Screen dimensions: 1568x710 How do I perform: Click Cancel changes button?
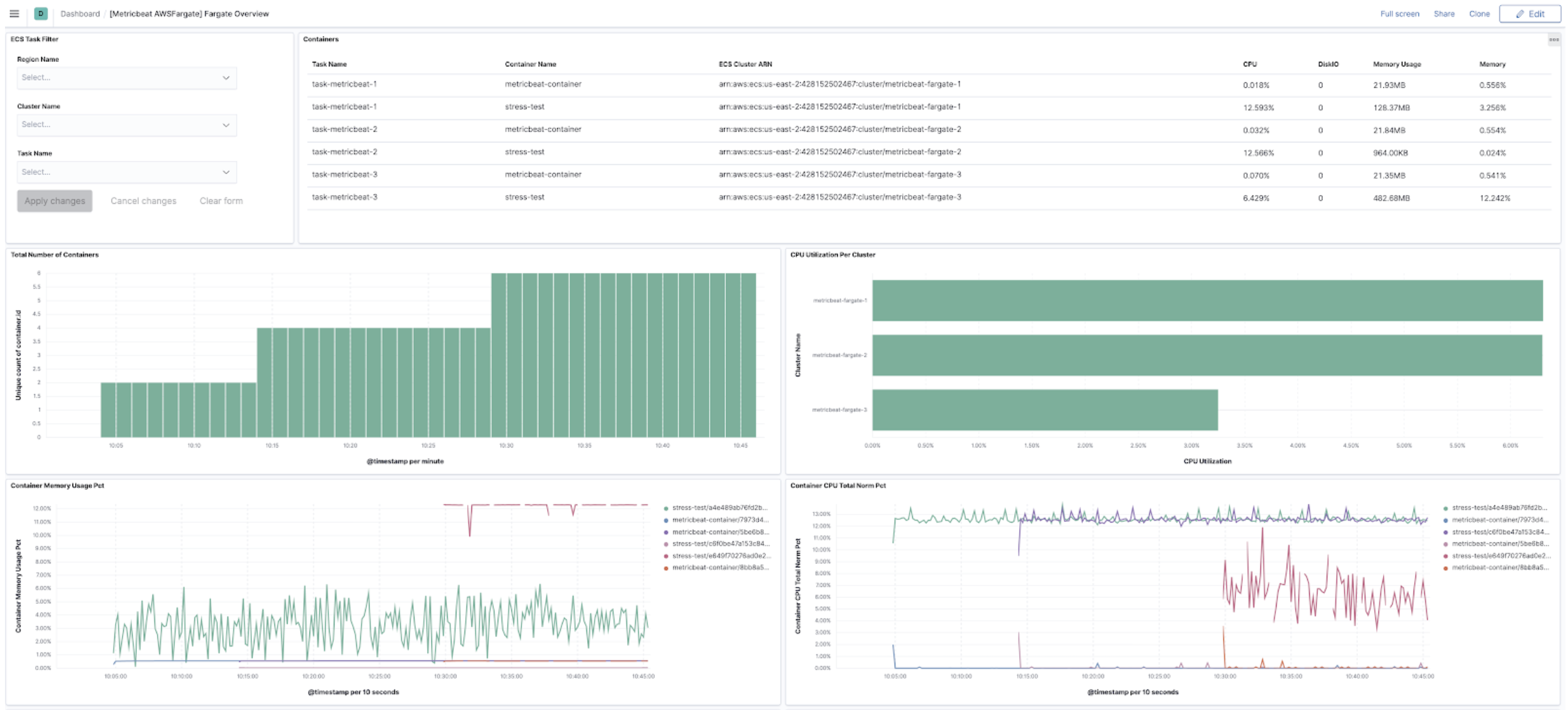click(143, 200)
